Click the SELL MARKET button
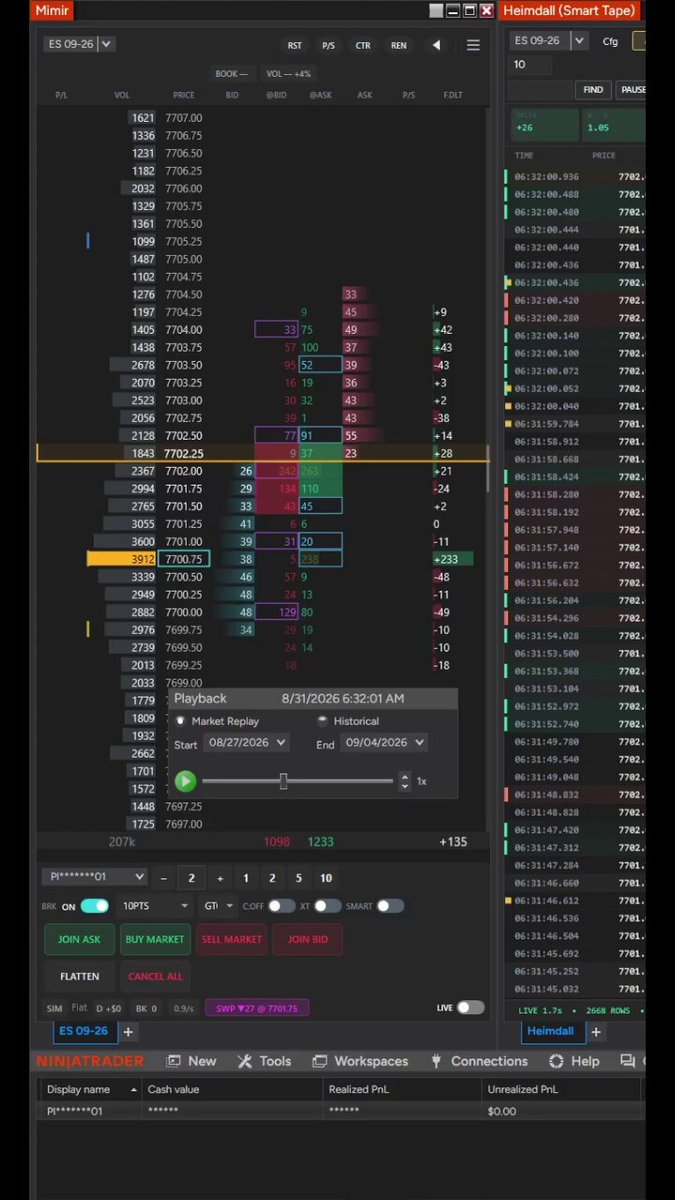The image size is (675, 1200). [231, 939]
